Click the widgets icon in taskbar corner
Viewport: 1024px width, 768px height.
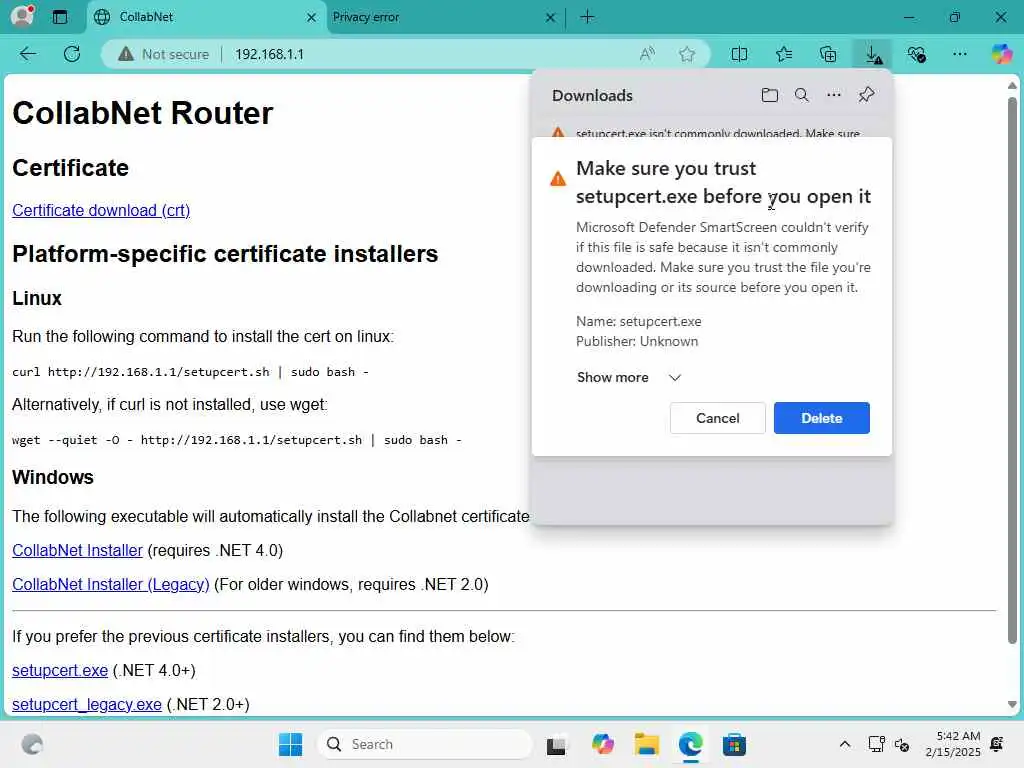click(x=31, y=744)
